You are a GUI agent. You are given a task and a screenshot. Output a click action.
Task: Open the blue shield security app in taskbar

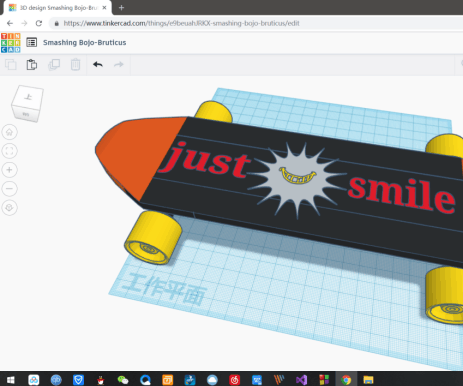click(x=78, y=380)
